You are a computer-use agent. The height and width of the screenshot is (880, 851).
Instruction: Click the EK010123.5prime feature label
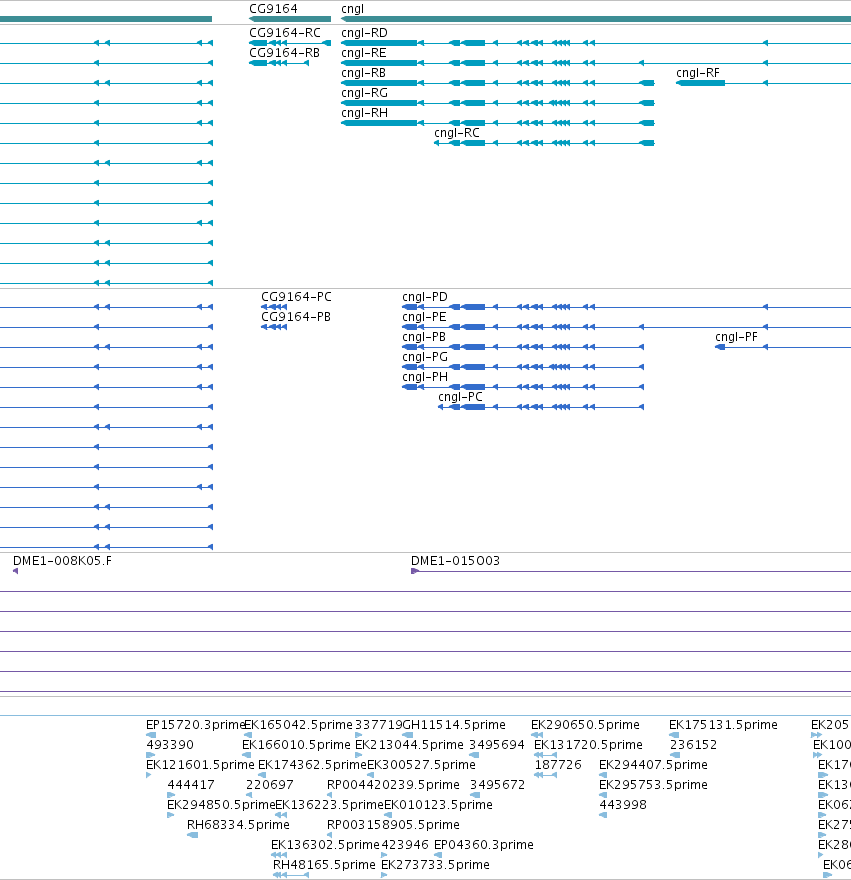tap(438, 805)
